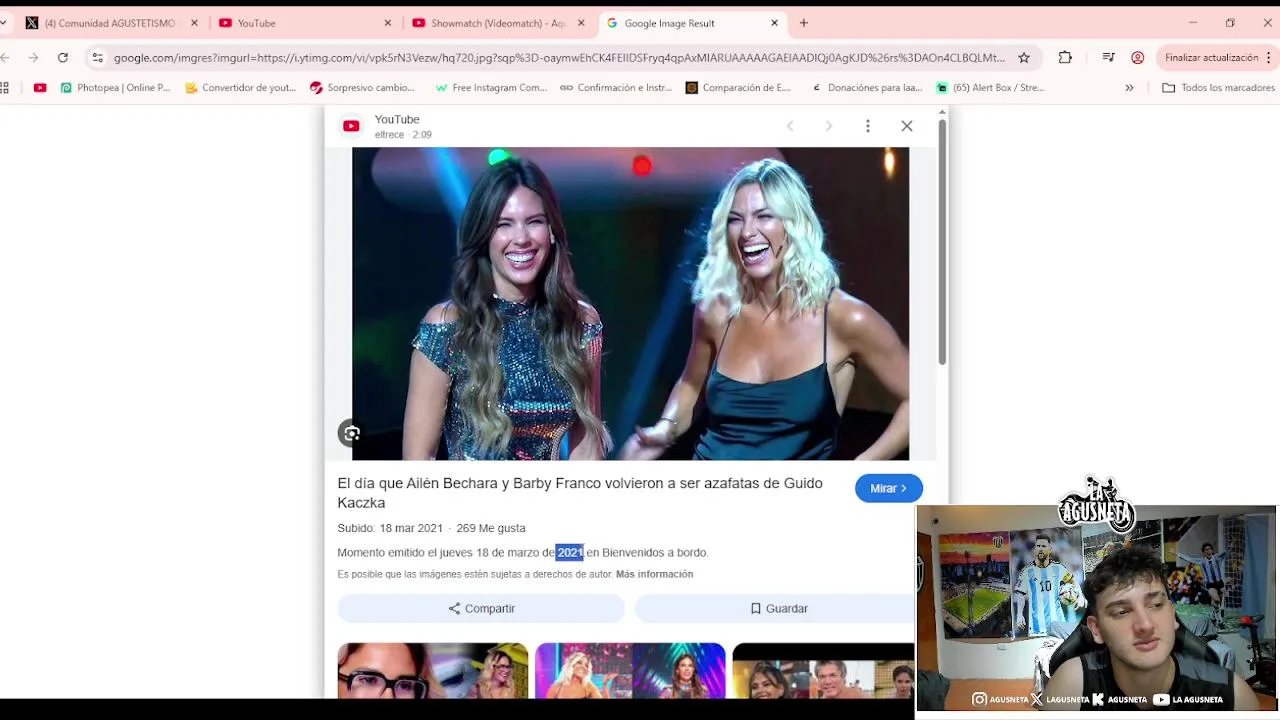Switch to the YouTube browser tab
Viewport: 1280px width, 720px height.
click(257, 23)
